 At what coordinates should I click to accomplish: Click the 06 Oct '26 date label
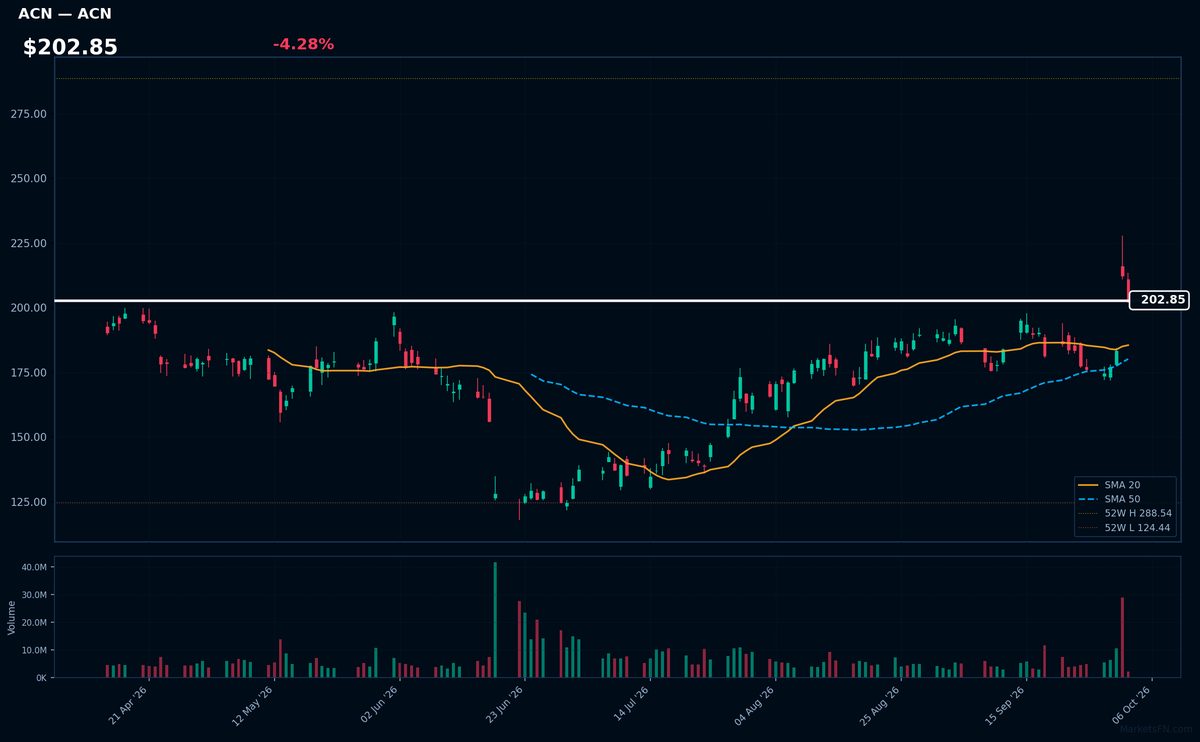click(x=1132, y=705)
